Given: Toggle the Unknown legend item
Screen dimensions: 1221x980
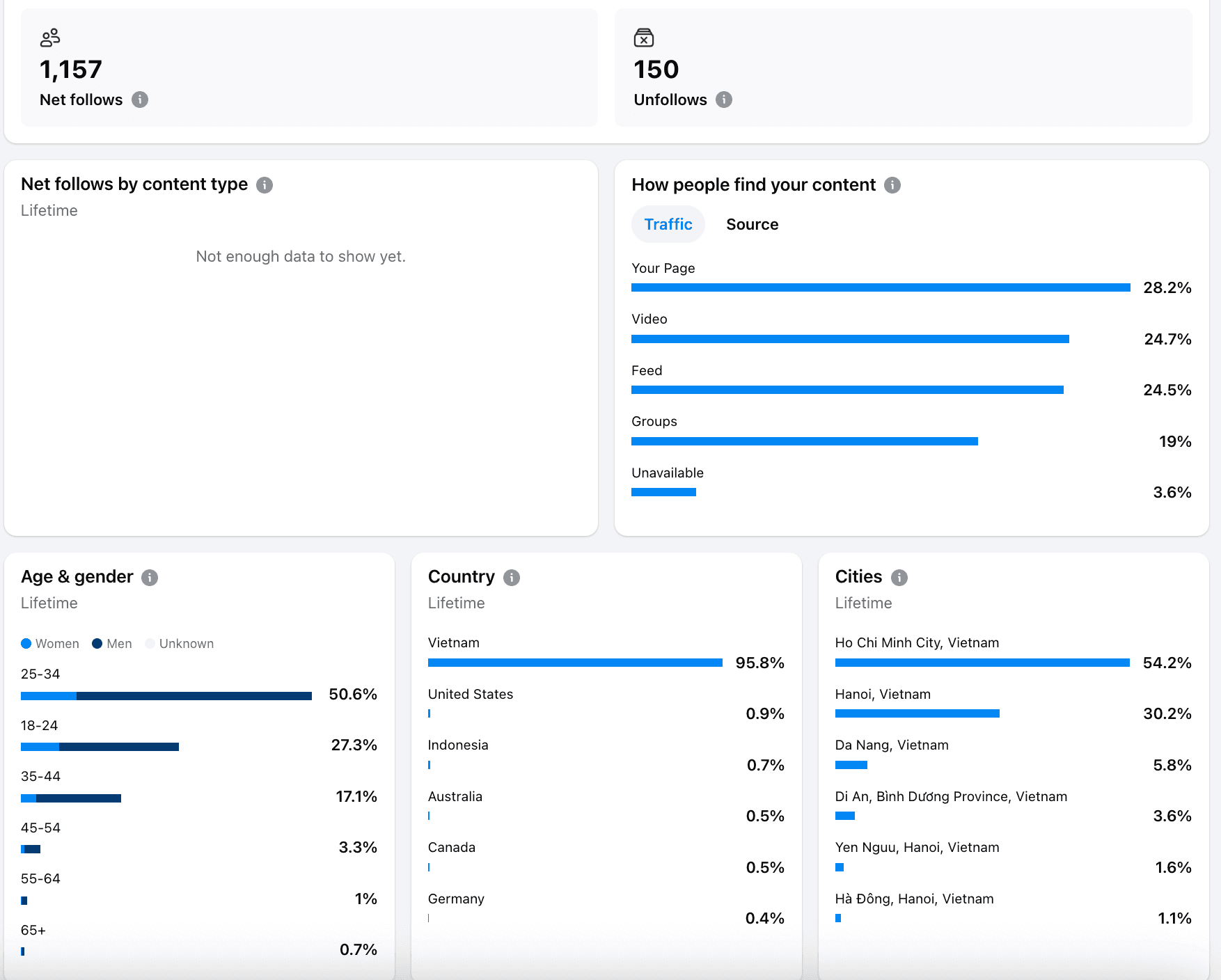Looking at the screenshot, I should (179, 643).
